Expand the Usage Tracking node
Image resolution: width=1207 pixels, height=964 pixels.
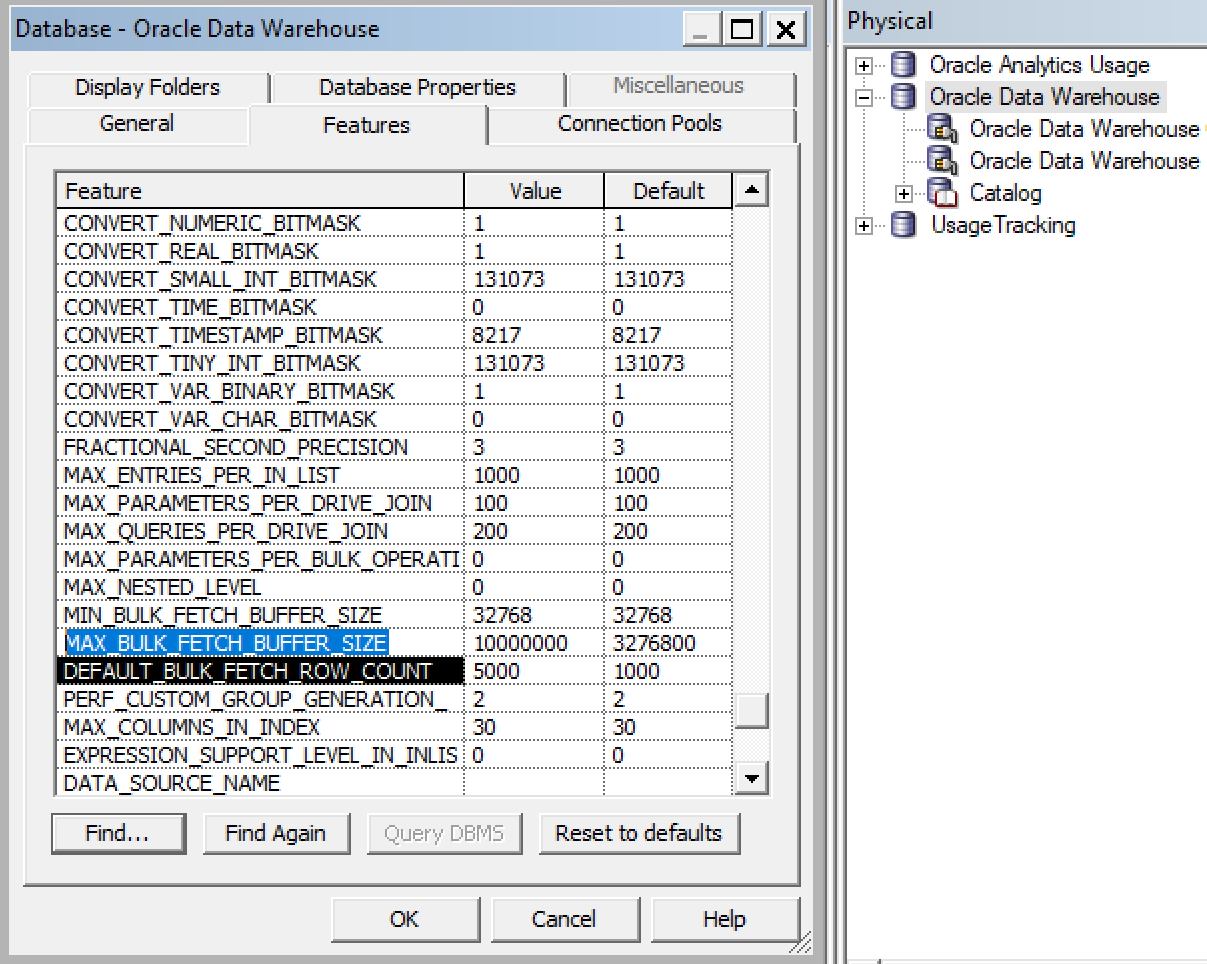coord(862,225)
